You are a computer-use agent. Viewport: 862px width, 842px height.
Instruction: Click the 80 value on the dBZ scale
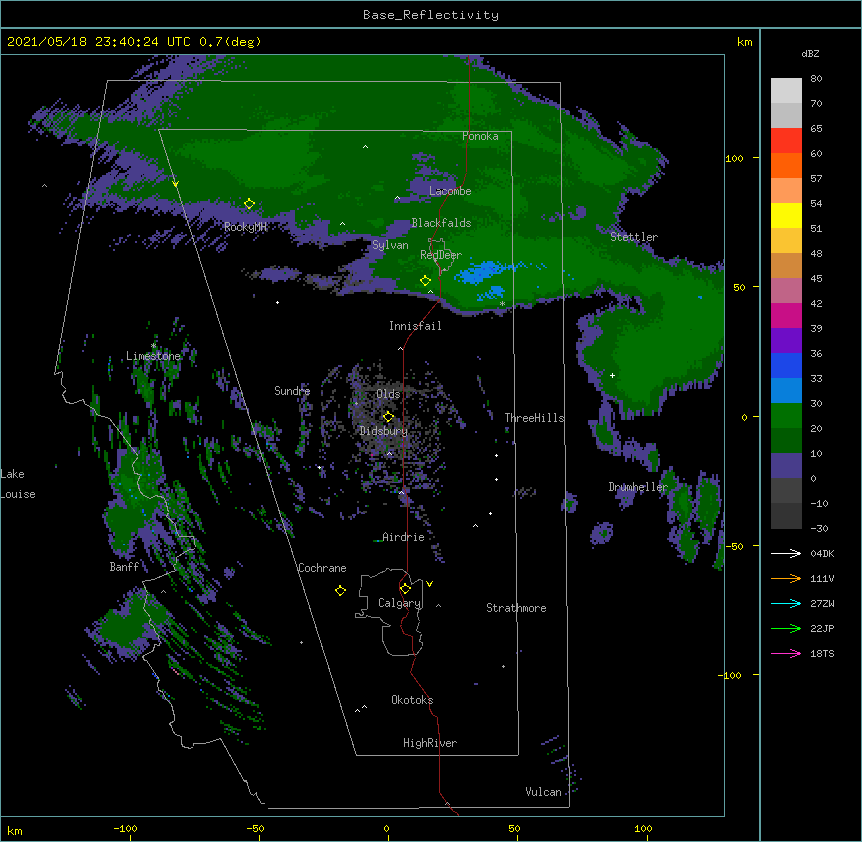coord(816,79)
